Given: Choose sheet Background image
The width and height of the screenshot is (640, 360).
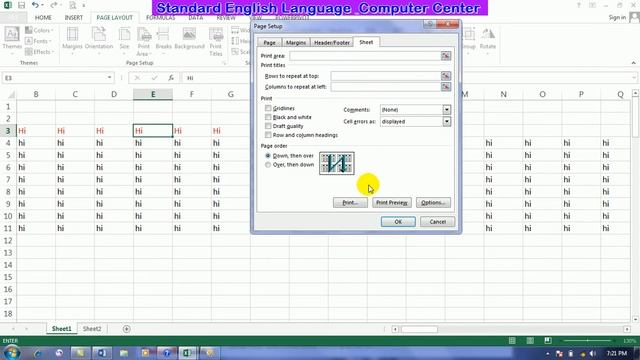Looking at the screenshot, I should tap(189, 39).
